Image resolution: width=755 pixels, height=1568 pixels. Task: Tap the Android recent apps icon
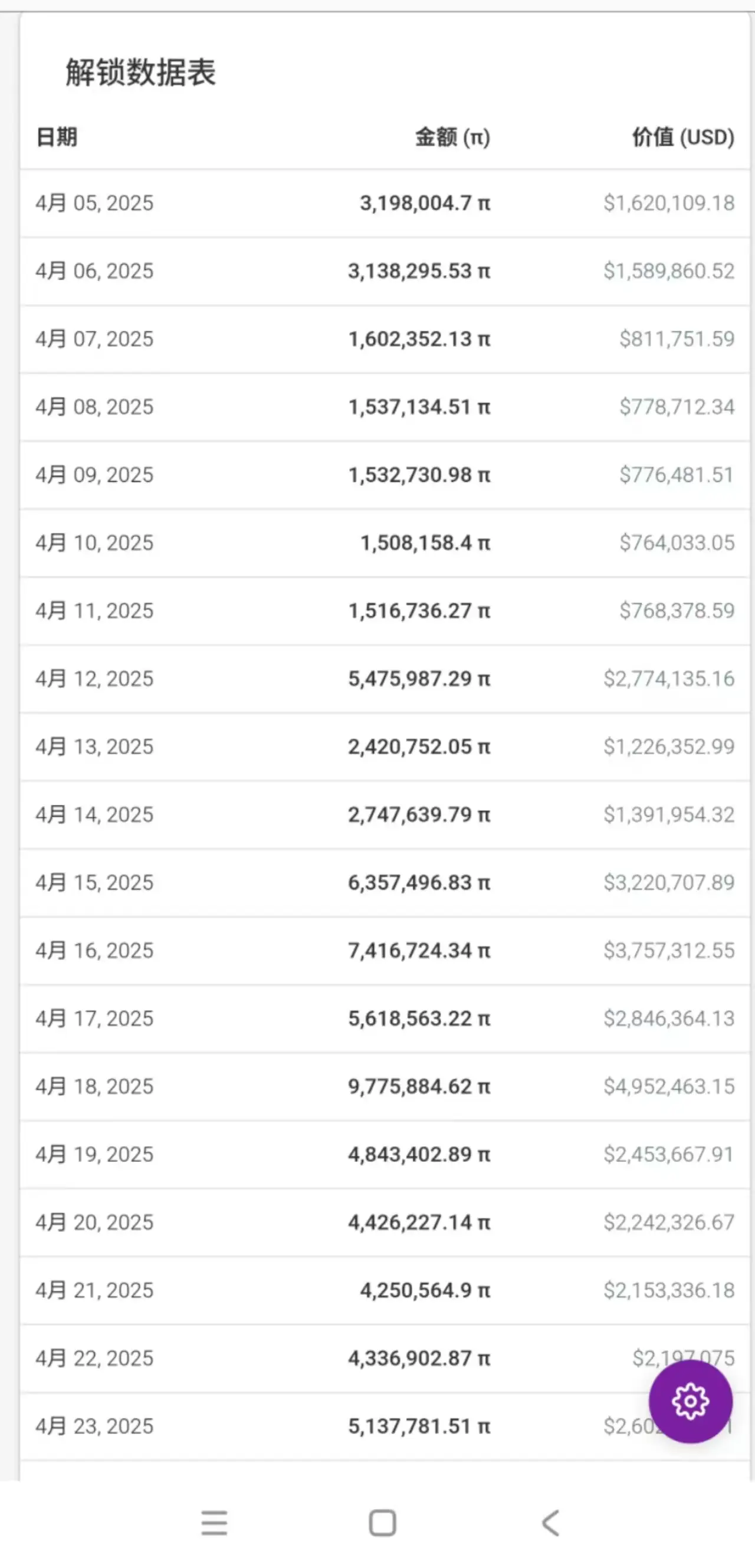pos(214,1523)
